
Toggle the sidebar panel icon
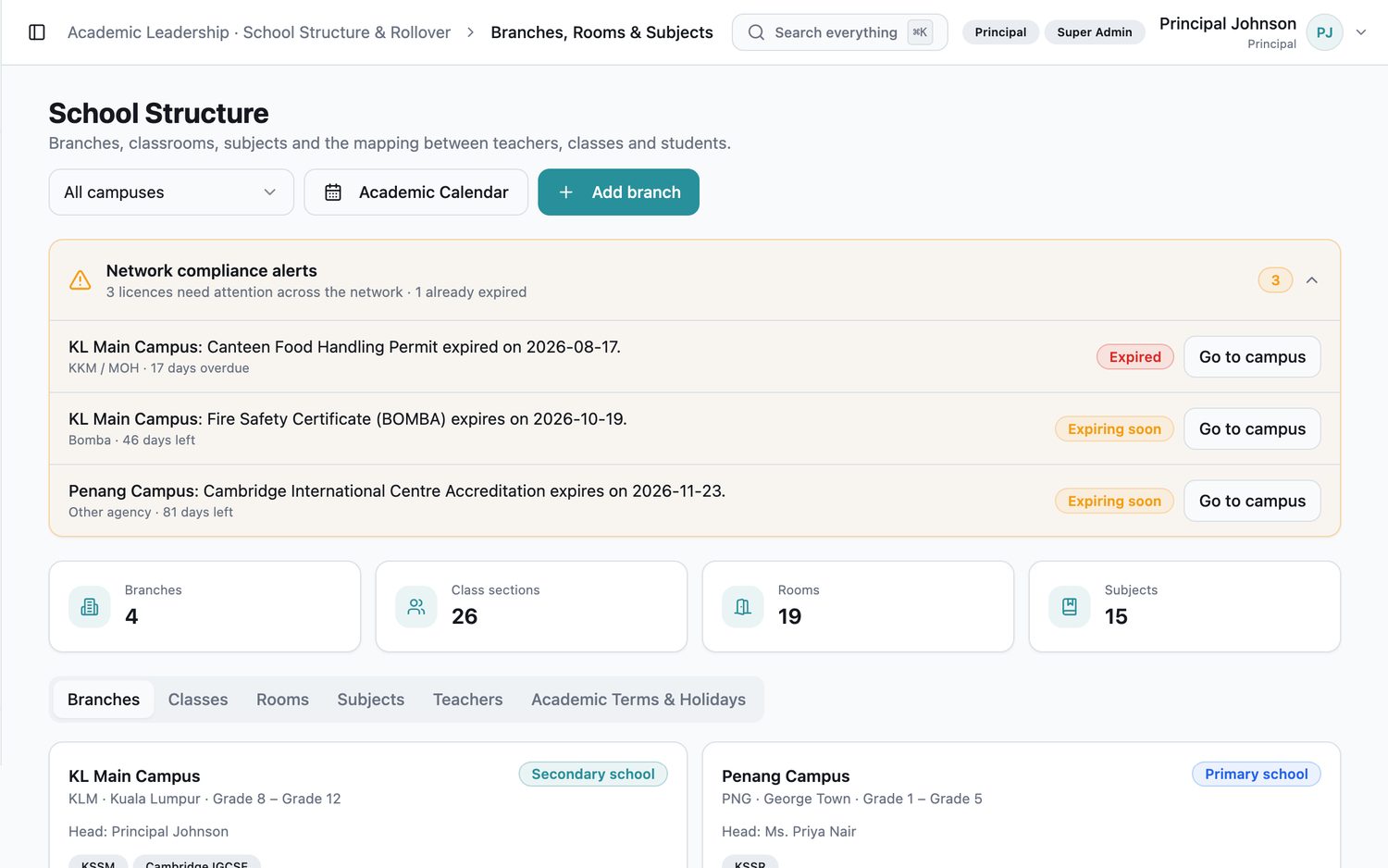(37, 32)
